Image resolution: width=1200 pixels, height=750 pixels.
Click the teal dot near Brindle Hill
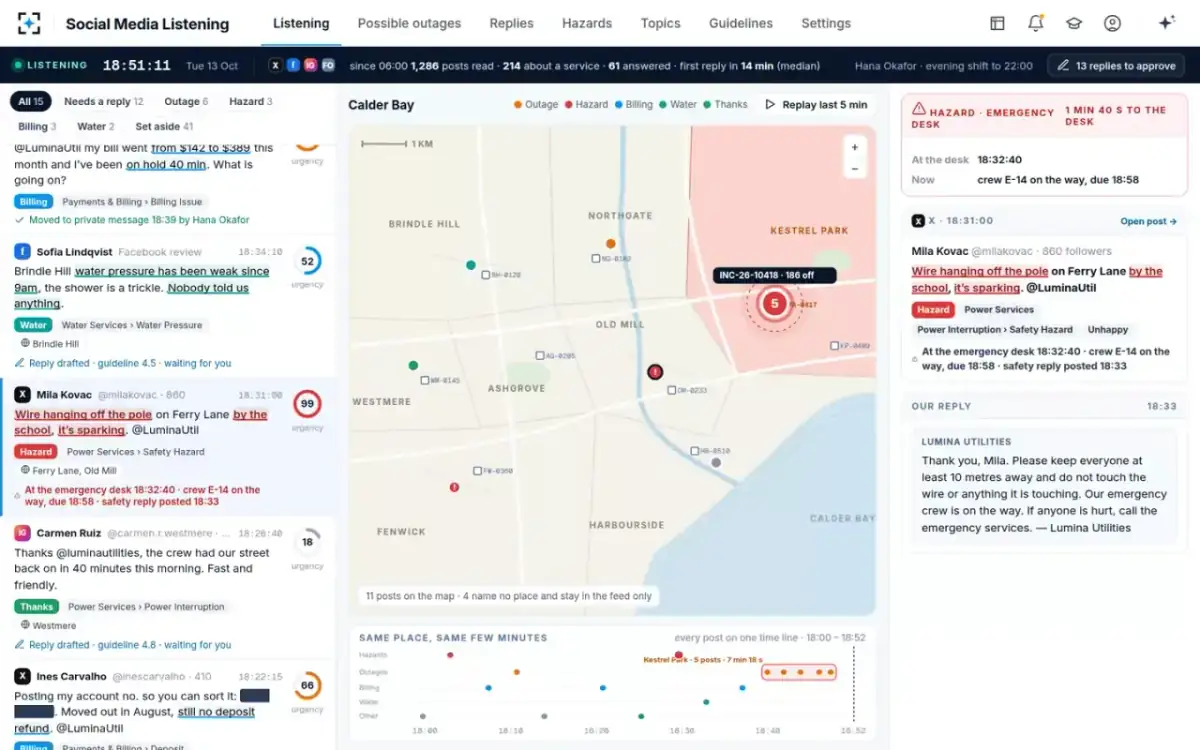click(x=471, y=265)
